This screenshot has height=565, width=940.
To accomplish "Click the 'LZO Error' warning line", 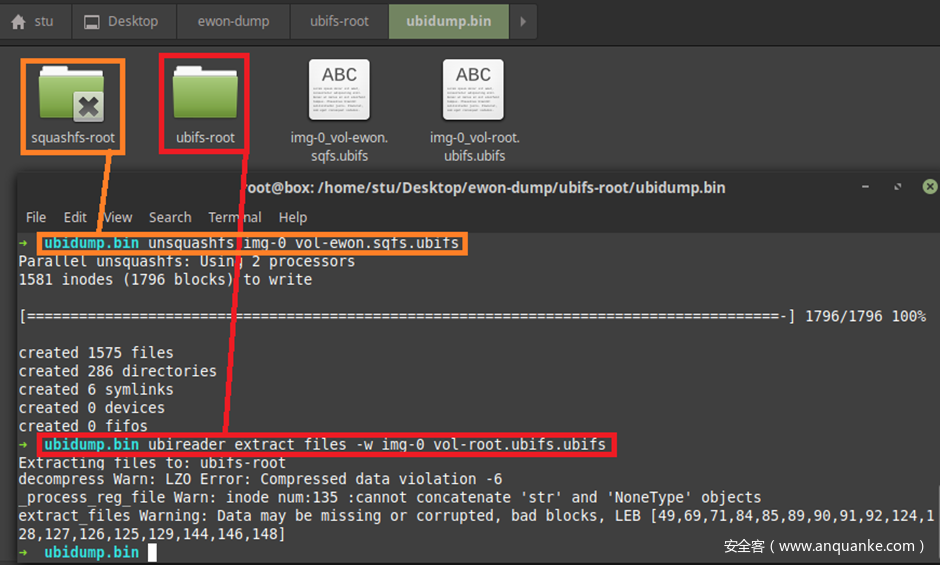I will click(260, 479).
